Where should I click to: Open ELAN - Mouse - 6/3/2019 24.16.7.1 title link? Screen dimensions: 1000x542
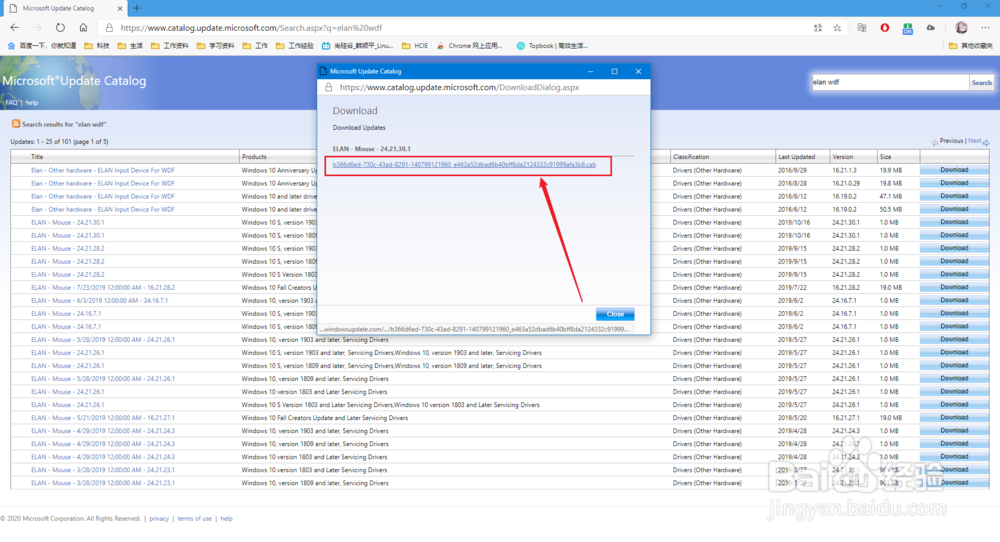99,300
